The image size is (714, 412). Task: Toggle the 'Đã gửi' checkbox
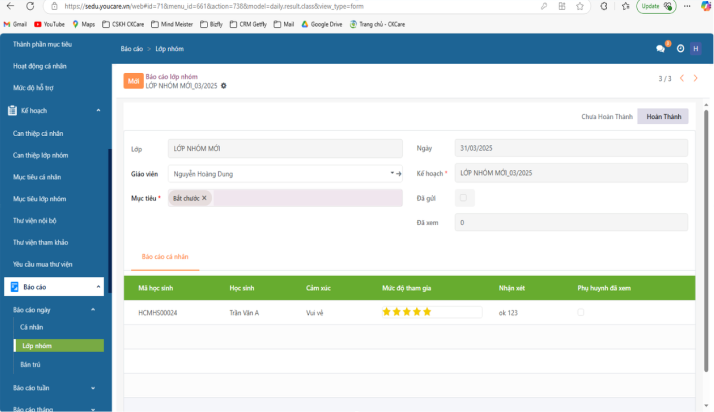(461, 198)
